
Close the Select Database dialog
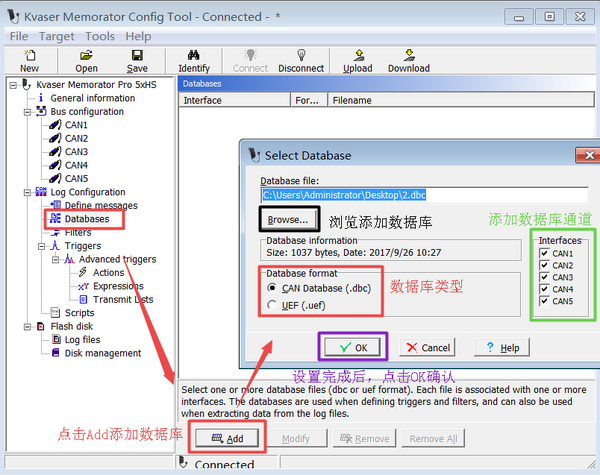589,155
